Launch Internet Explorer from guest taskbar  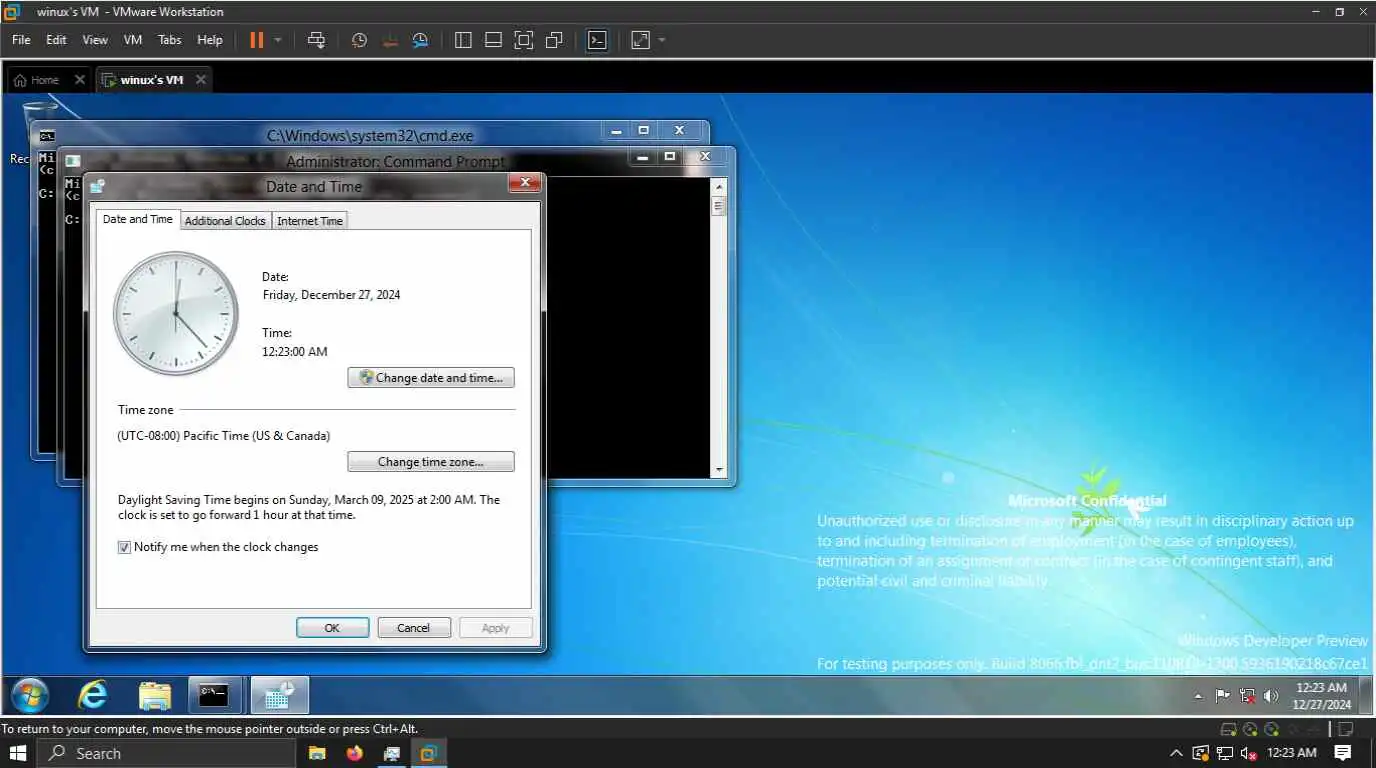point(93,695)
